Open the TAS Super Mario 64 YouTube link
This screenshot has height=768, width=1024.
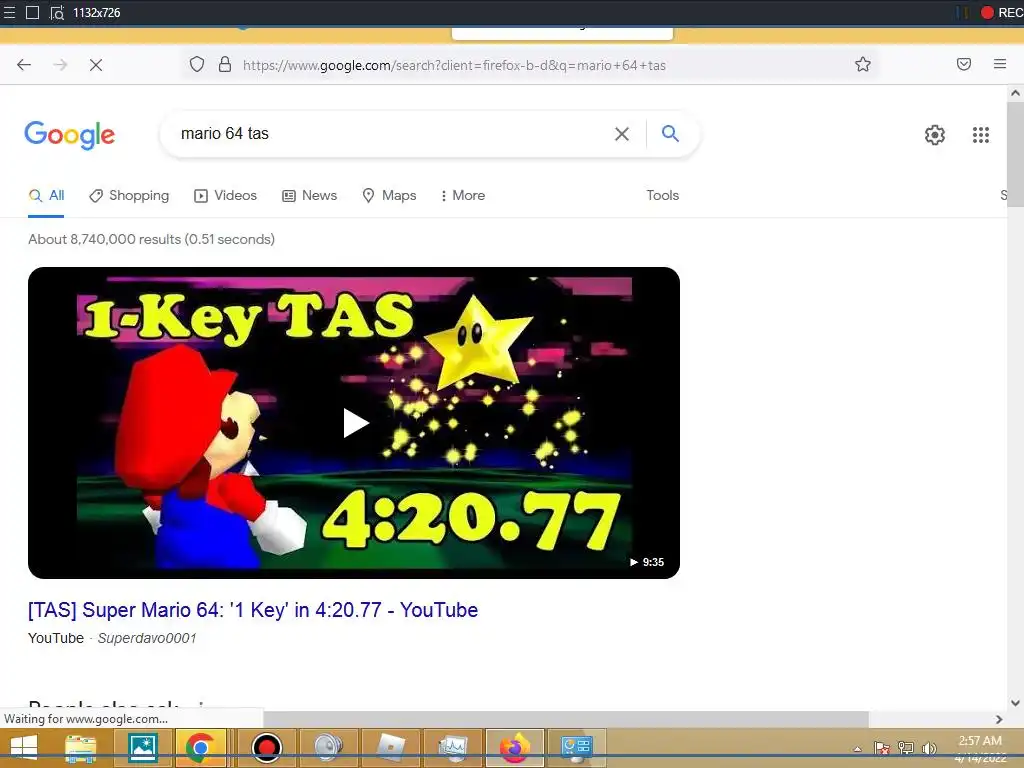pyautogui.click(x=253, y=610)
